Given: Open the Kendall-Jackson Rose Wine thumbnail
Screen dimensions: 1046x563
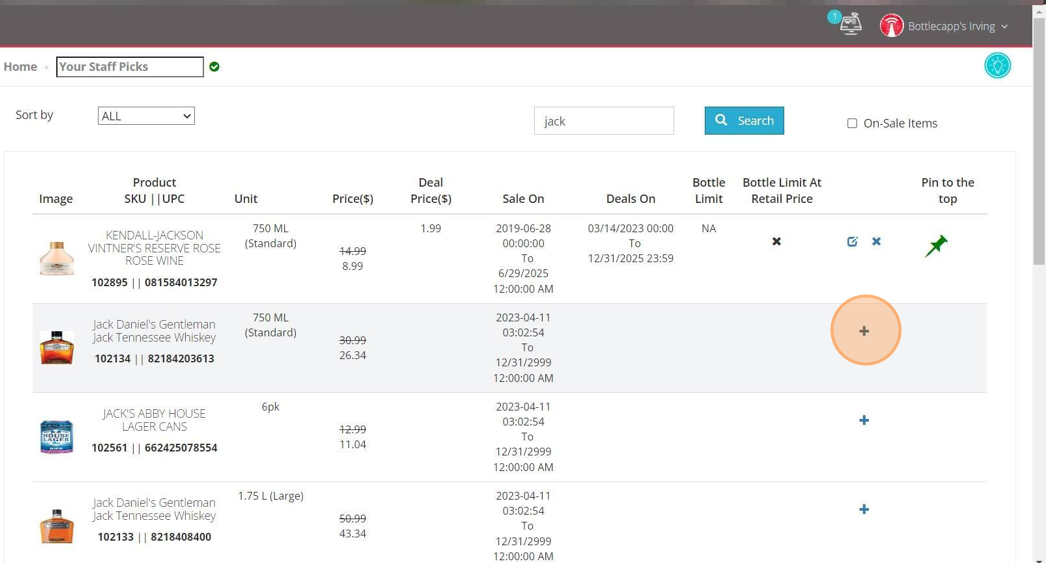Looking at the screenshot, I should pyautogui.click(x=57, y=258).
